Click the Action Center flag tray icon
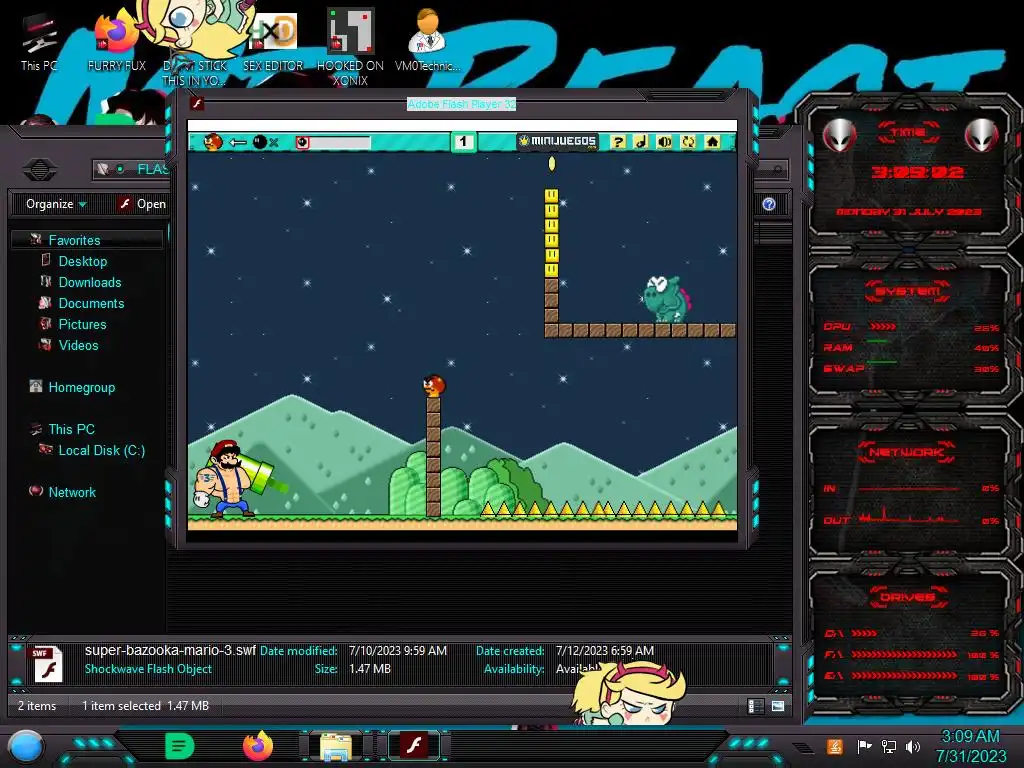The height and width of the screenshot is (768, 1024). pyautogui.click(x=863, y=746)
